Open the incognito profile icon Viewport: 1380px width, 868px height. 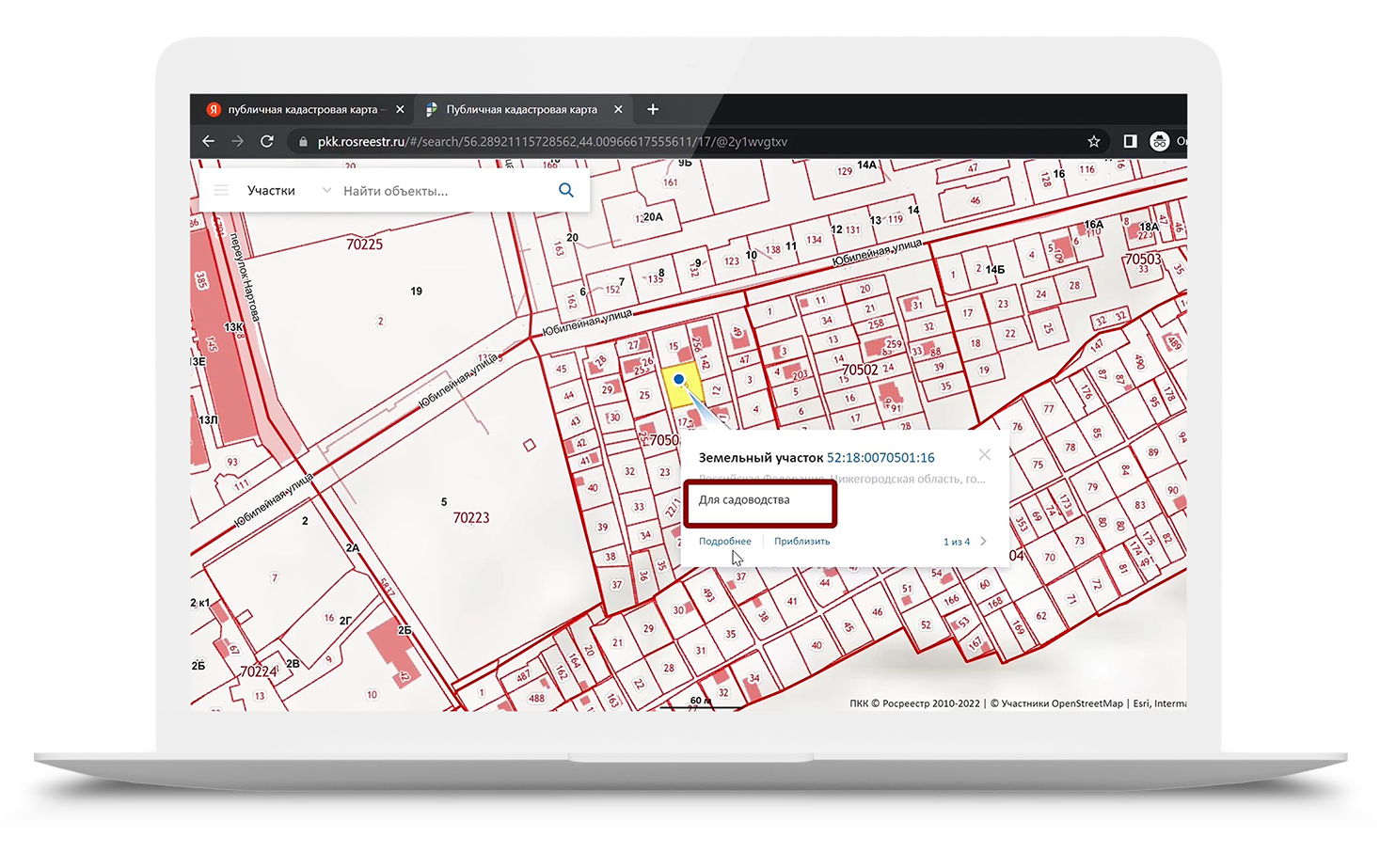1160,141
